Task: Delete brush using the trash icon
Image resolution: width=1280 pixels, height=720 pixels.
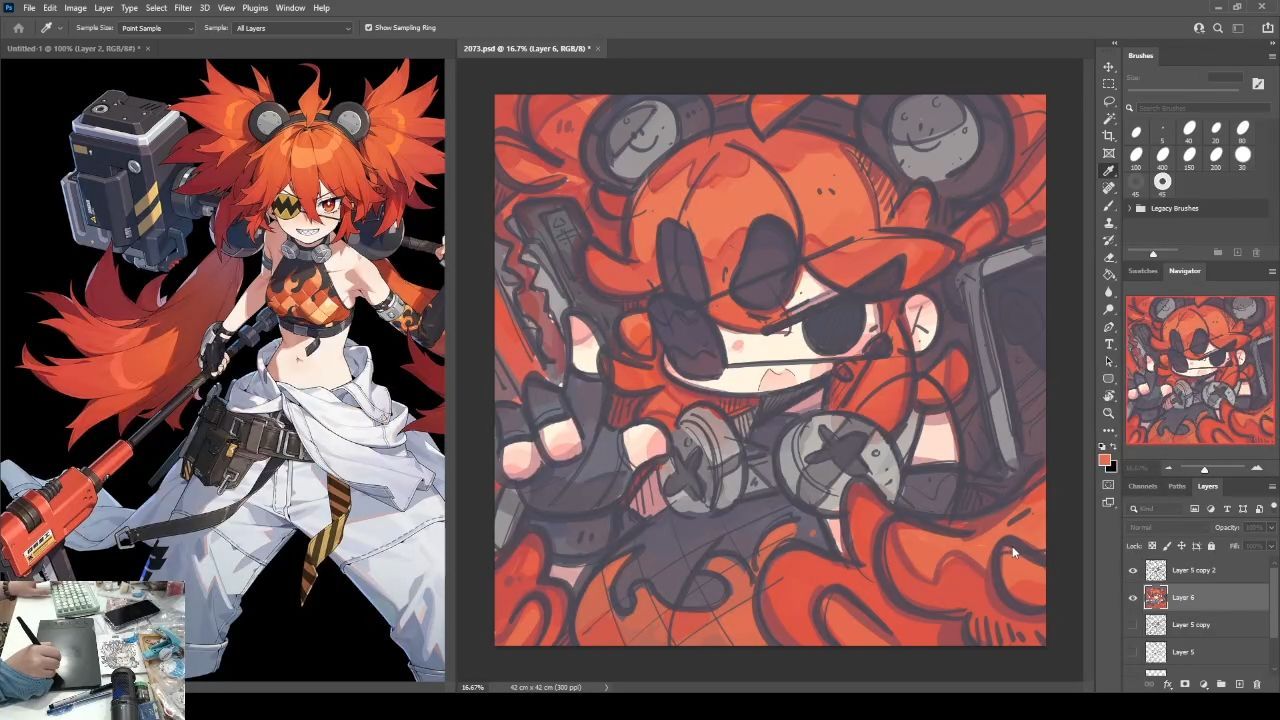Action: click(x=1256, y=252)
